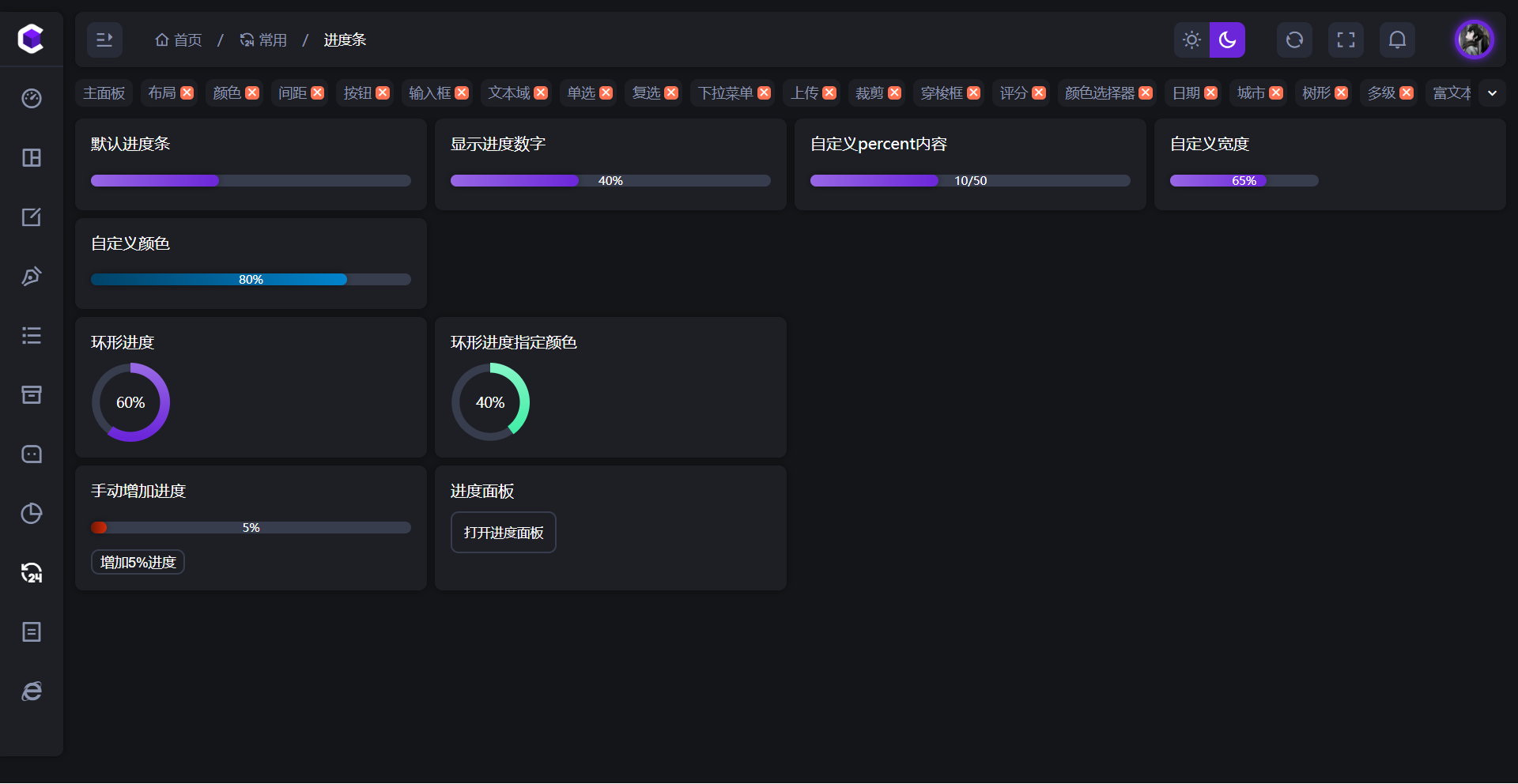Switch to the 文本域 tab
Image resolution: width=1518 pixels, height=784 pixels.
tap(509, 93)
